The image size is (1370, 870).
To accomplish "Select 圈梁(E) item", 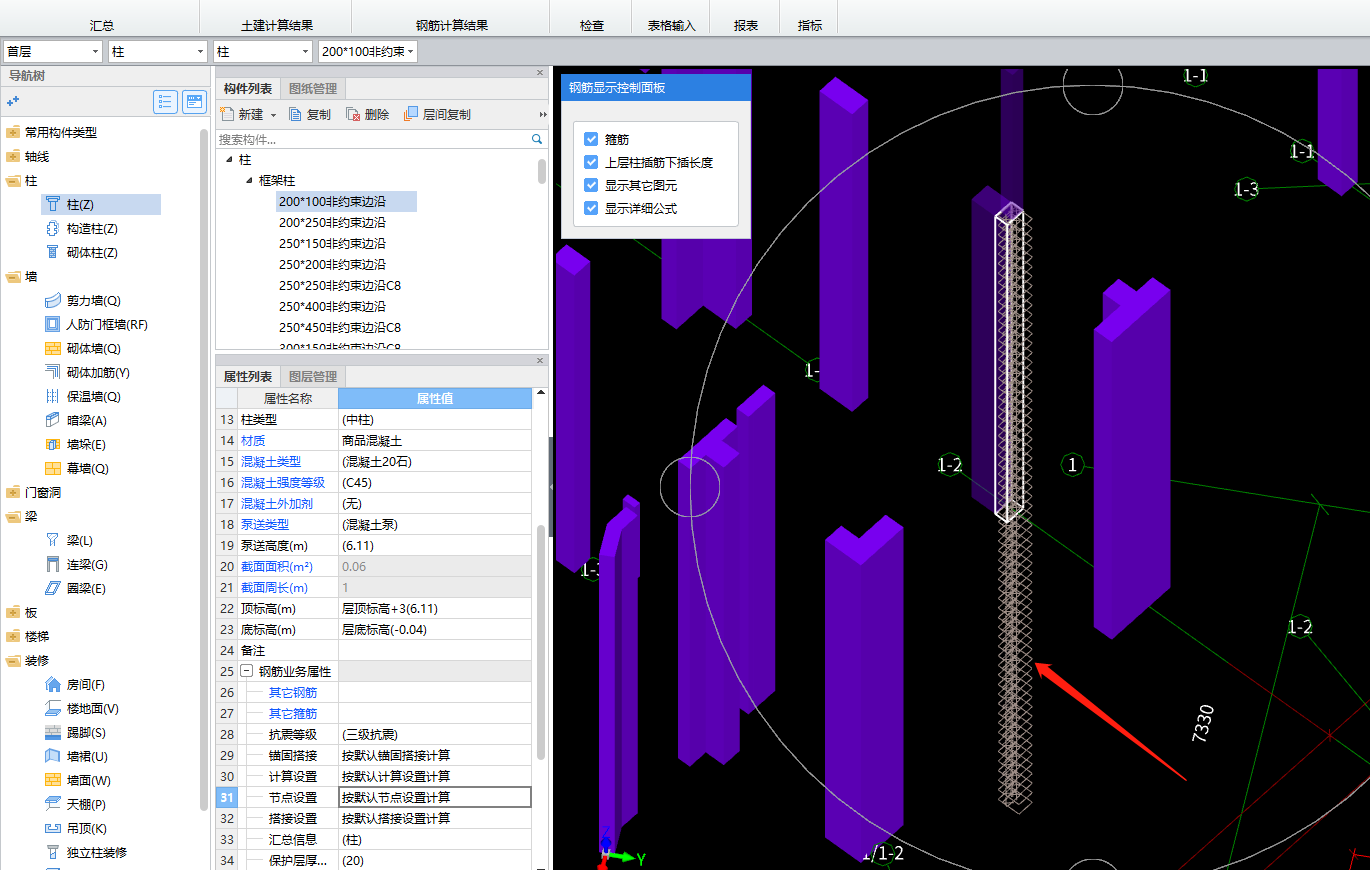I will coord(86,589).
